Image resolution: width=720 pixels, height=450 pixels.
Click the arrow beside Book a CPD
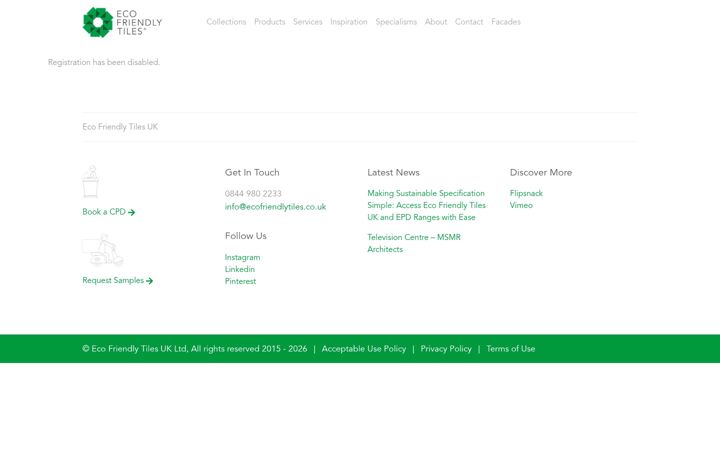coord(132,212)
